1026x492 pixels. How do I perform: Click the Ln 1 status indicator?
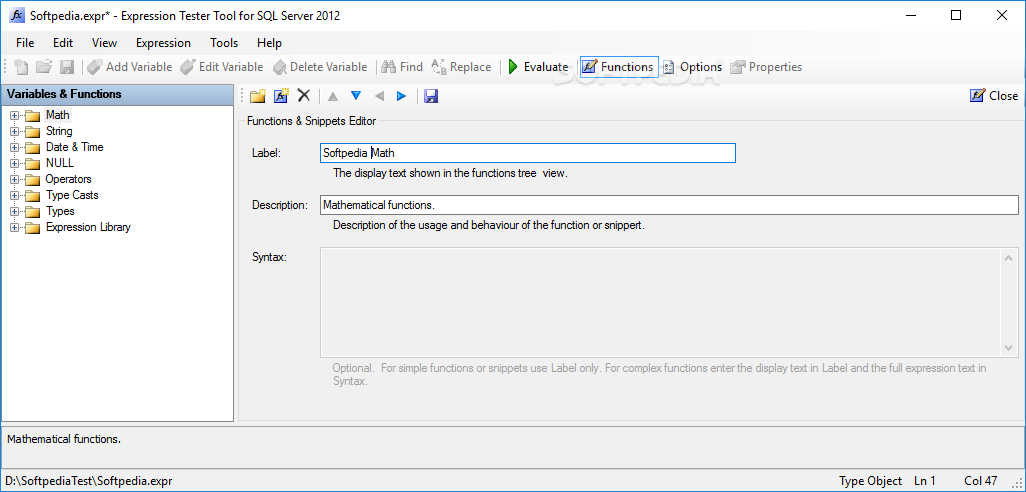925,481
